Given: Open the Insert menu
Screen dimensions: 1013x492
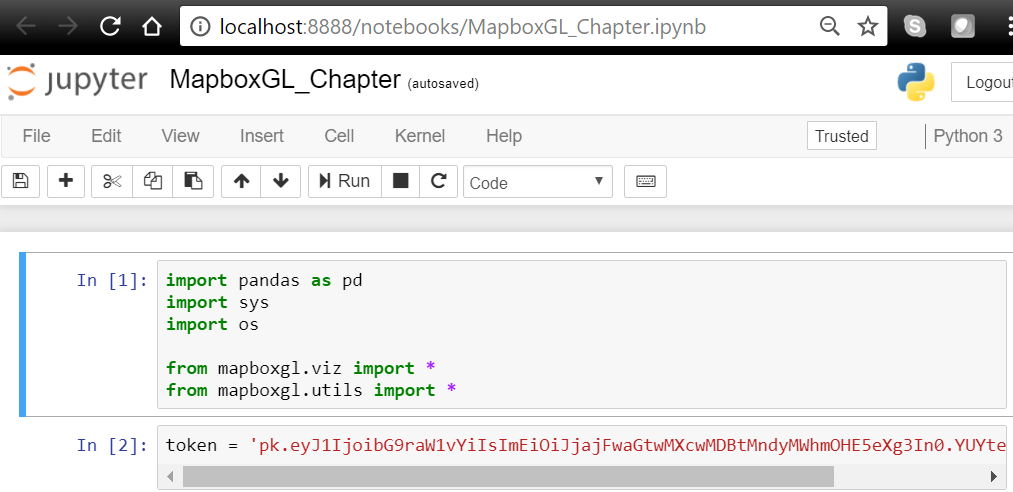Looking at the screenshot, I should pyautogui.click(x=262, y=136).
